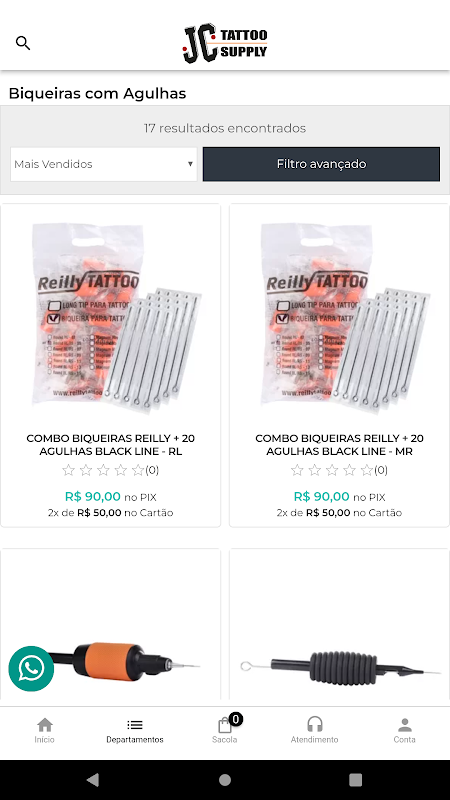
Task: Tap Android back navigation button
Action: click(x=93, y=779)
